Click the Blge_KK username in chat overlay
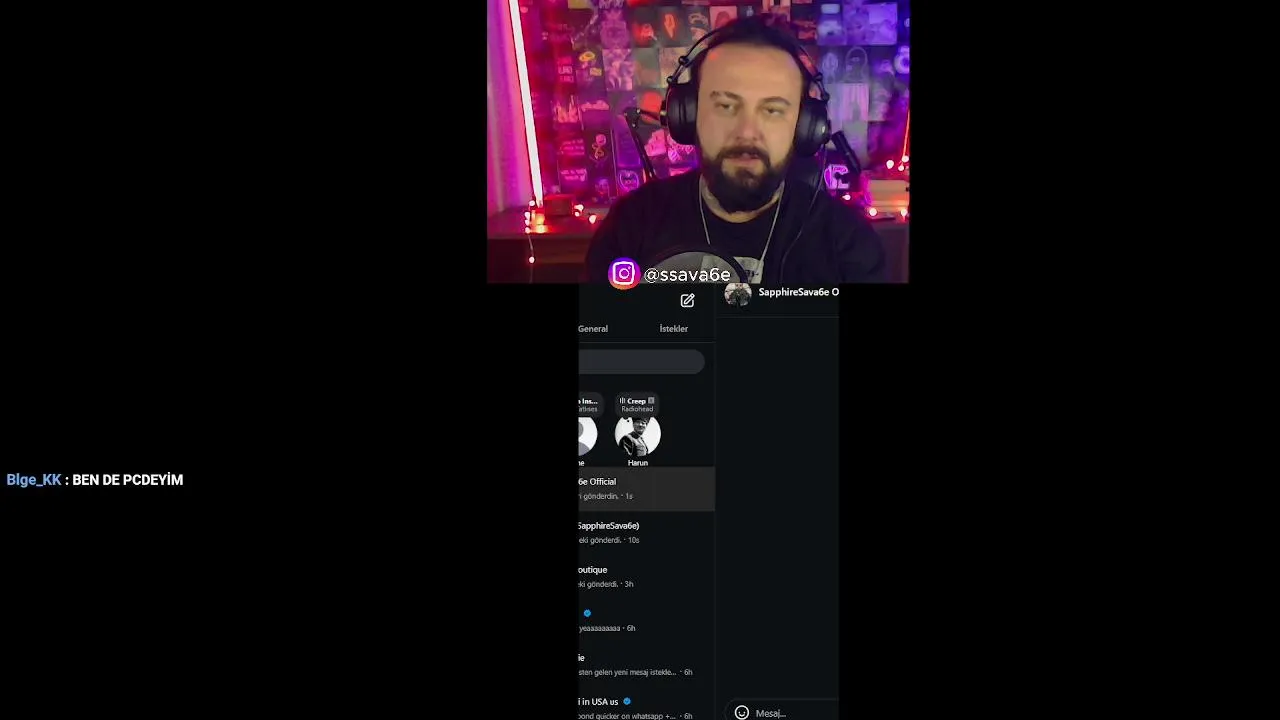 coord(34,480)
